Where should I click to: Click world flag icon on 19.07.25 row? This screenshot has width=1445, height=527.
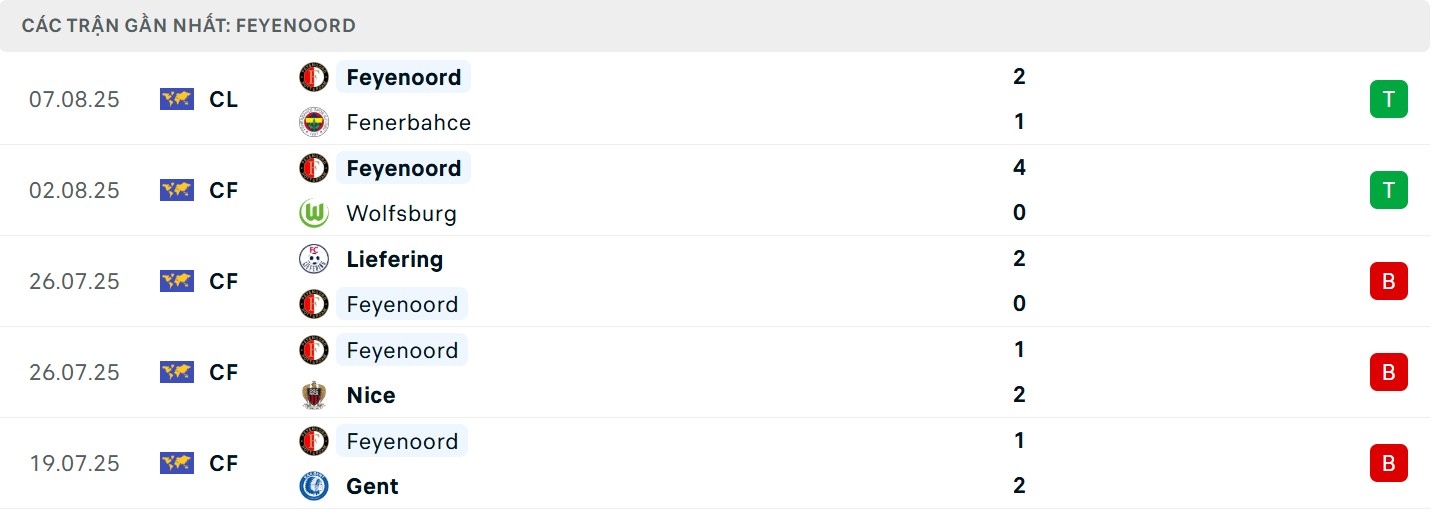click(177, 463)
